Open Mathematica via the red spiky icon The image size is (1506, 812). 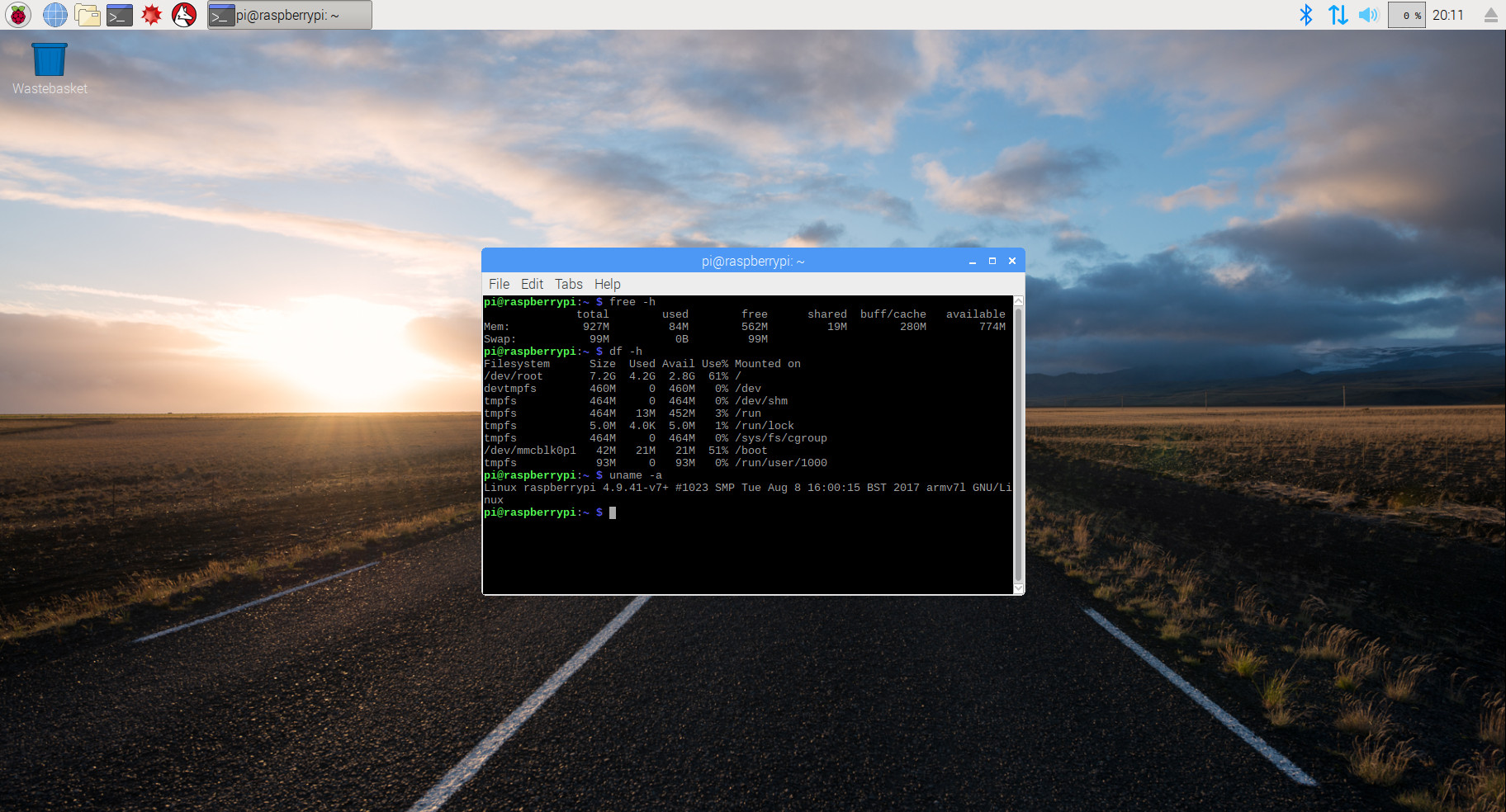152,15
